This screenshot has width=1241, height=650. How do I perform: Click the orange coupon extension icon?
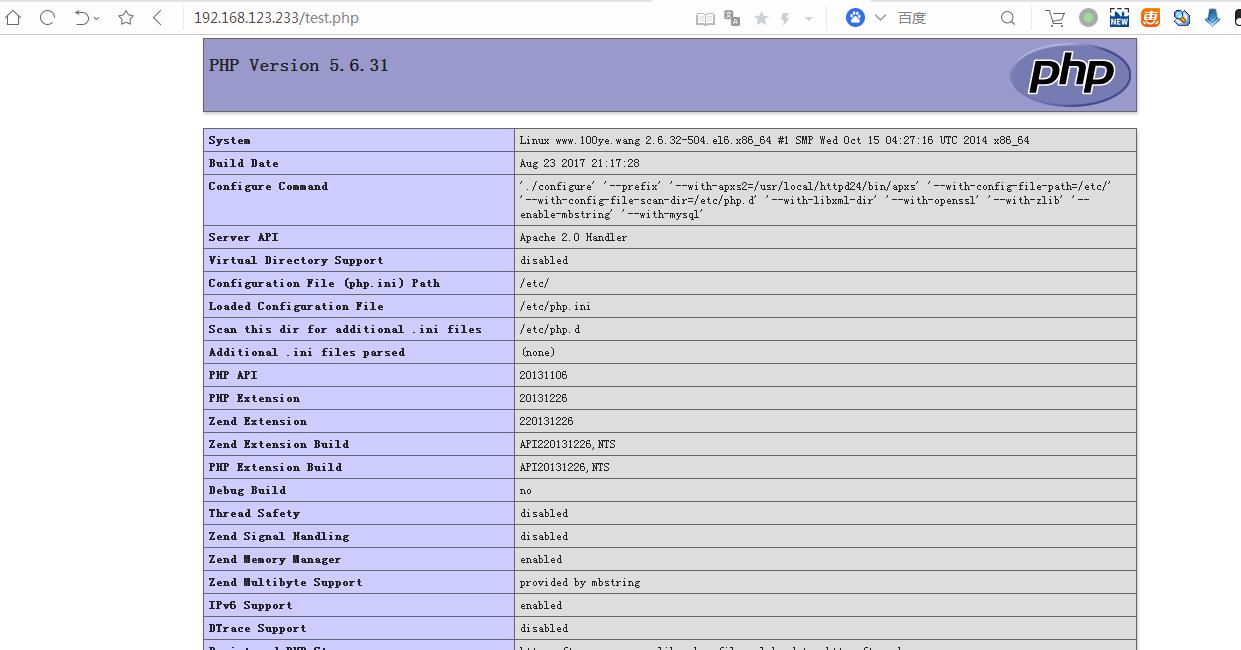[x=1151, y=18]
